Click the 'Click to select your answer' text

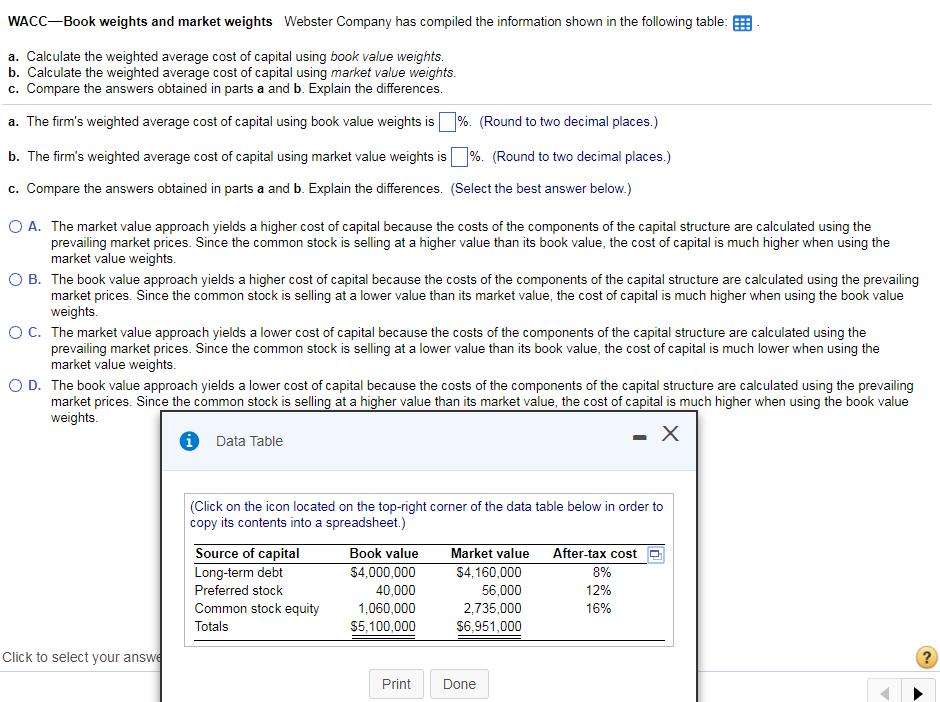pos(75,656)
